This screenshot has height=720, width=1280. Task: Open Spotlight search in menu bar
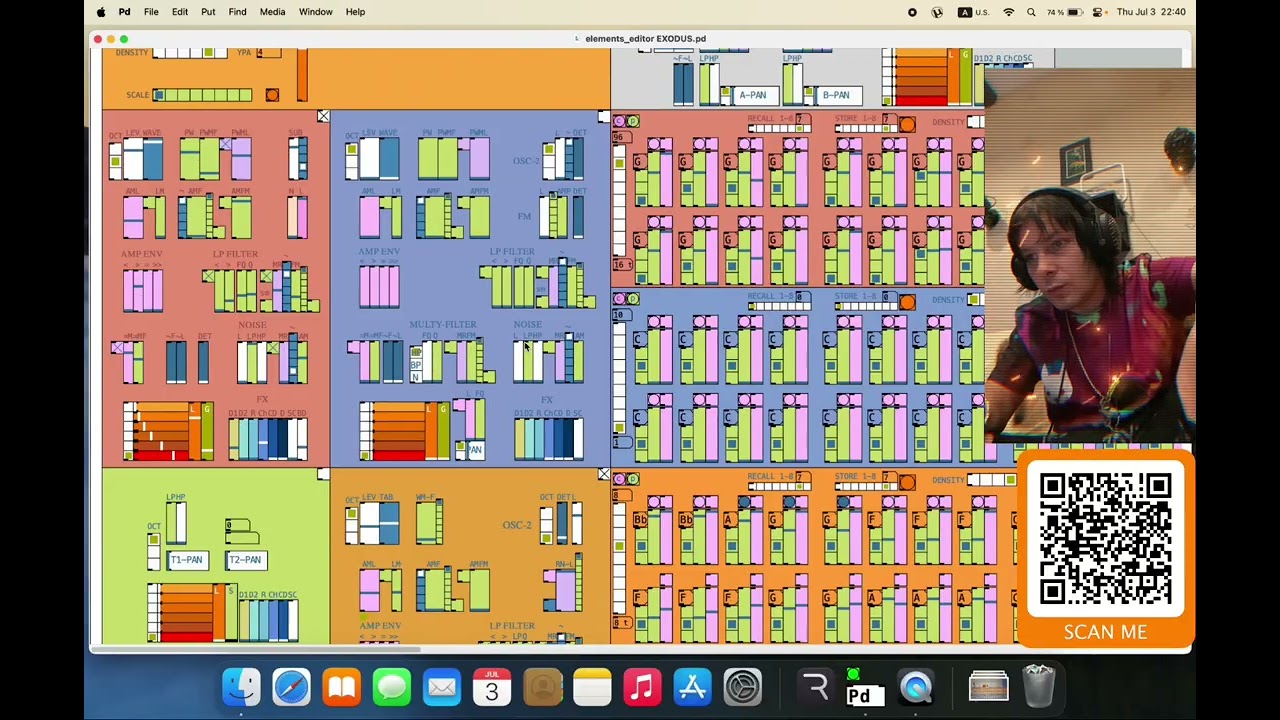[x=1033, y=12]
